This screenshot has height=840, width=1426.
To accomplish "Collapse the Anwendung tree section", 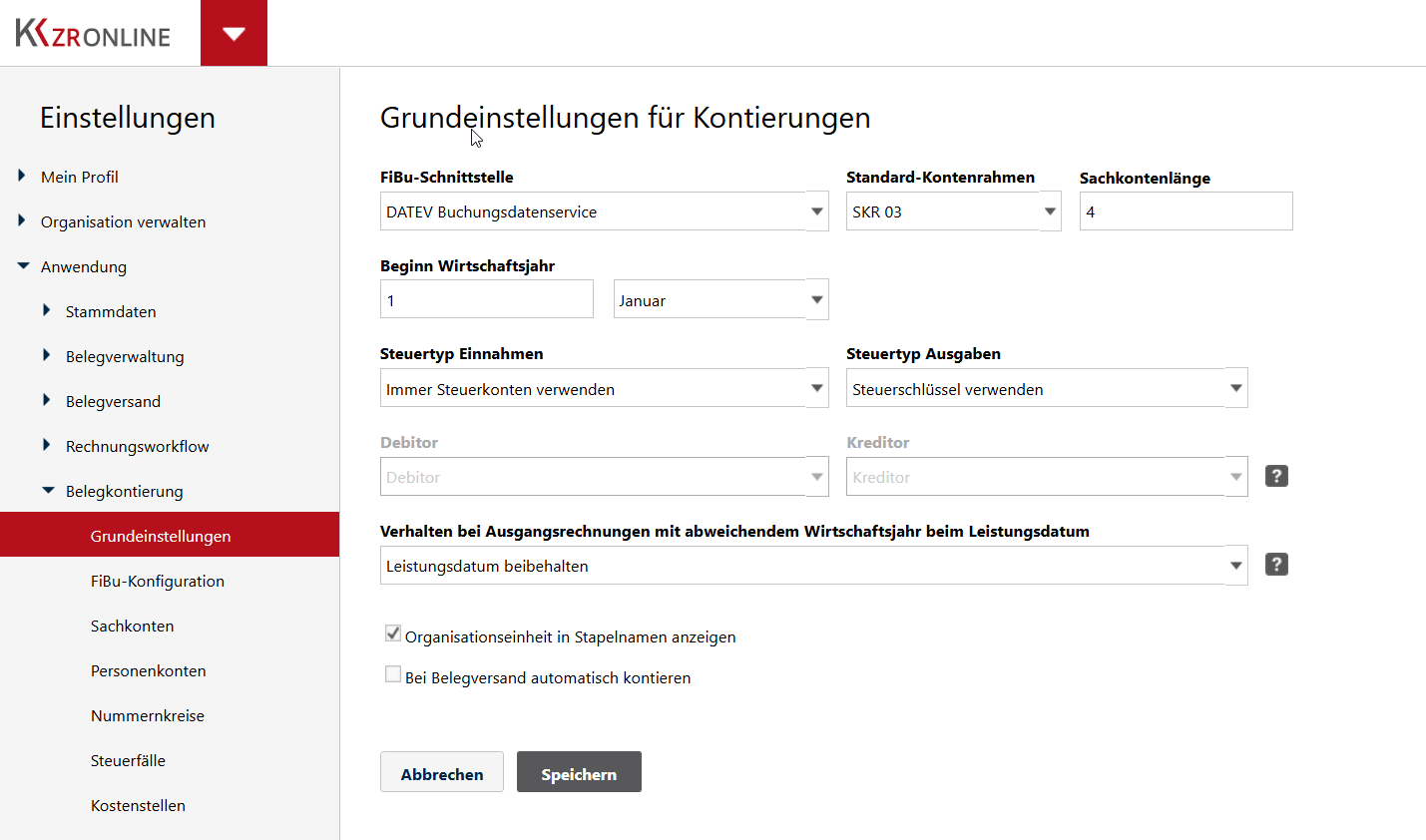I will (23, 266).
